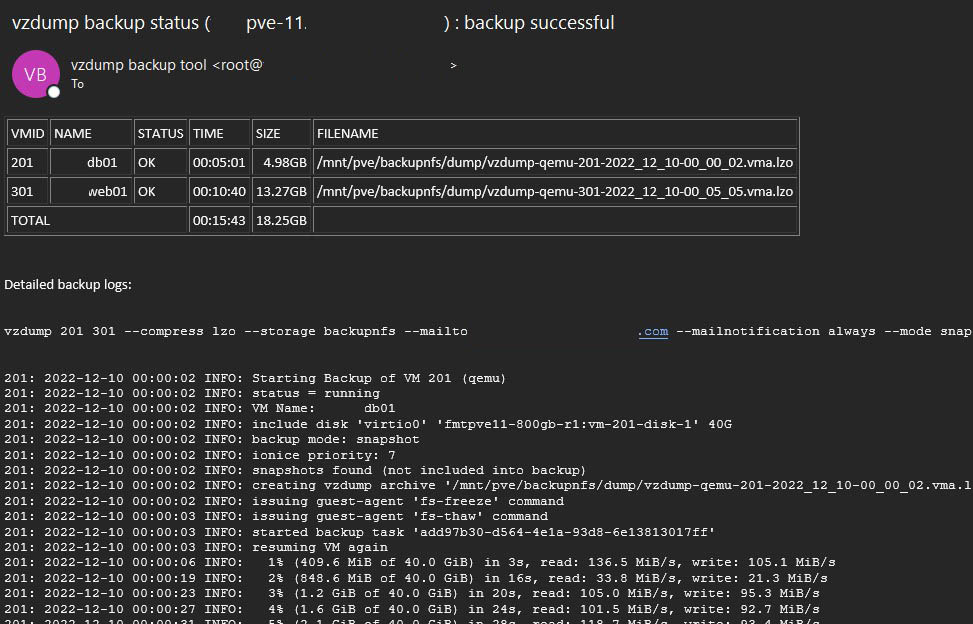Click the VB sender avatar

[35, 74]
